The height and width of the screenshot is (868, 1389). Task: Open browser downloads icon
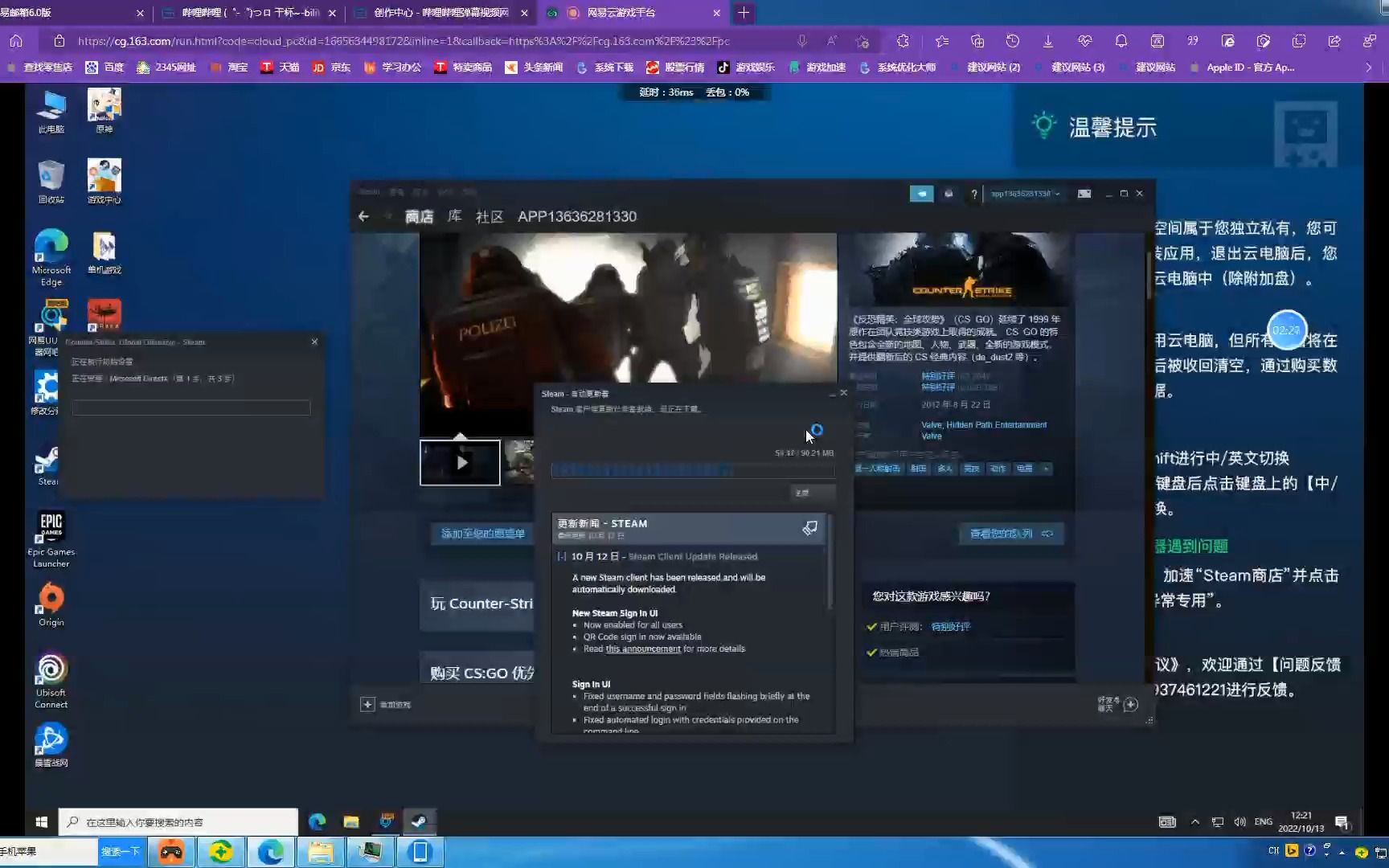[x=1048, y=40]
